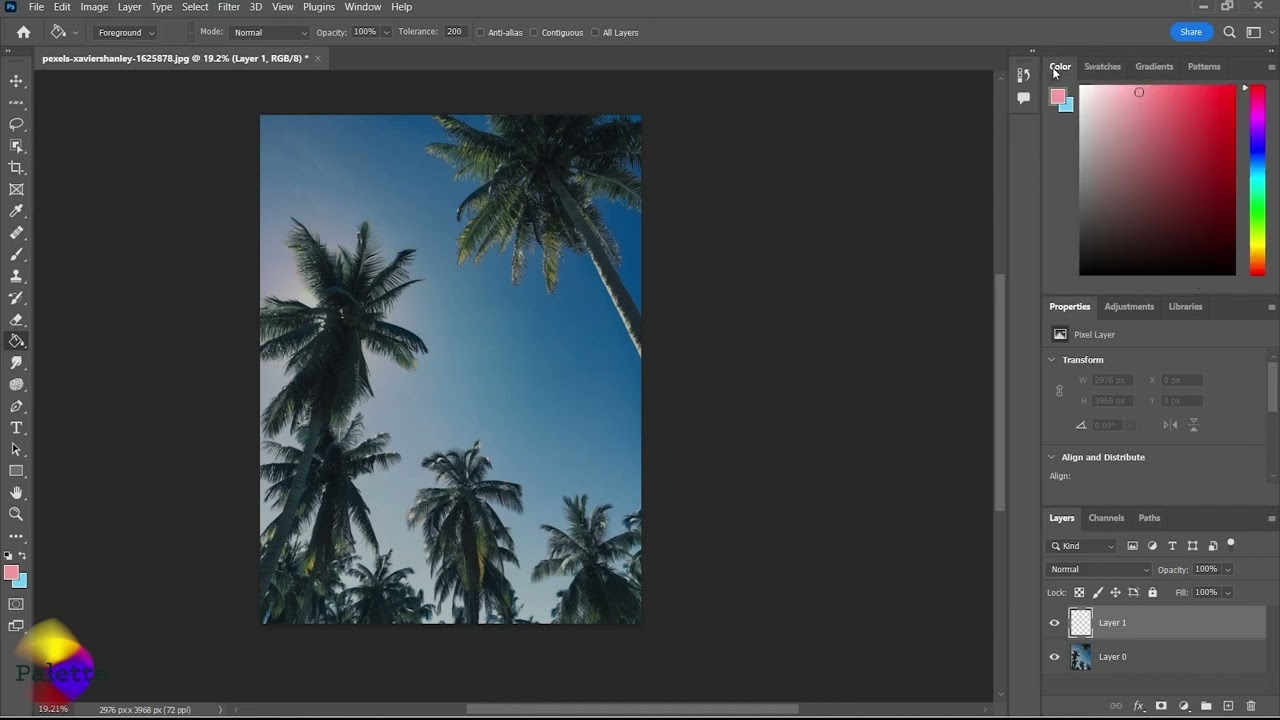This screenshot has width=1280, height=720.
Task: Select the Pen tool
Action: pos(16,406)
